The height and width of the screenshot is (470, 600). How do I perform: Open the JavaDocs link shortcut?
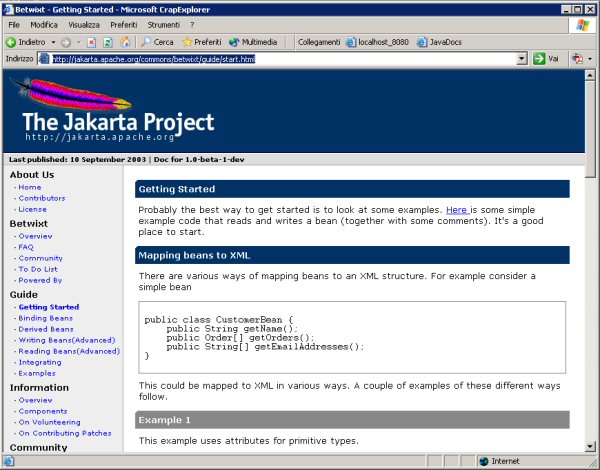click(439, 42)
